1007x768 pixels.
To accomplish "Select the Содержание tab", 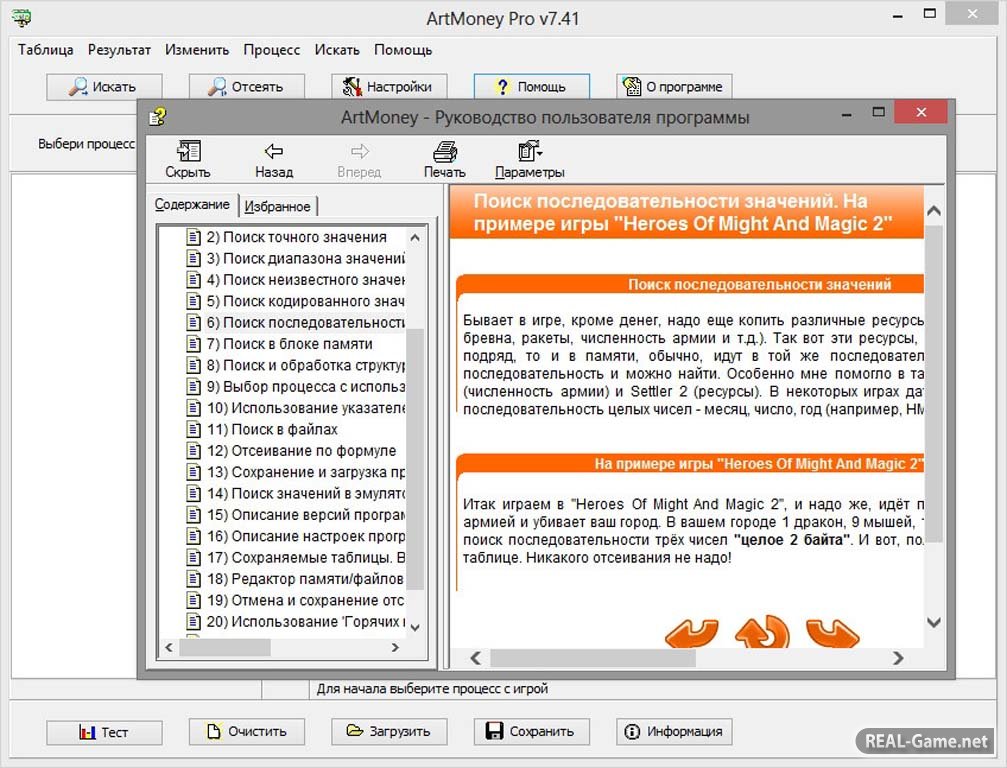I will [x=192, y=205].
